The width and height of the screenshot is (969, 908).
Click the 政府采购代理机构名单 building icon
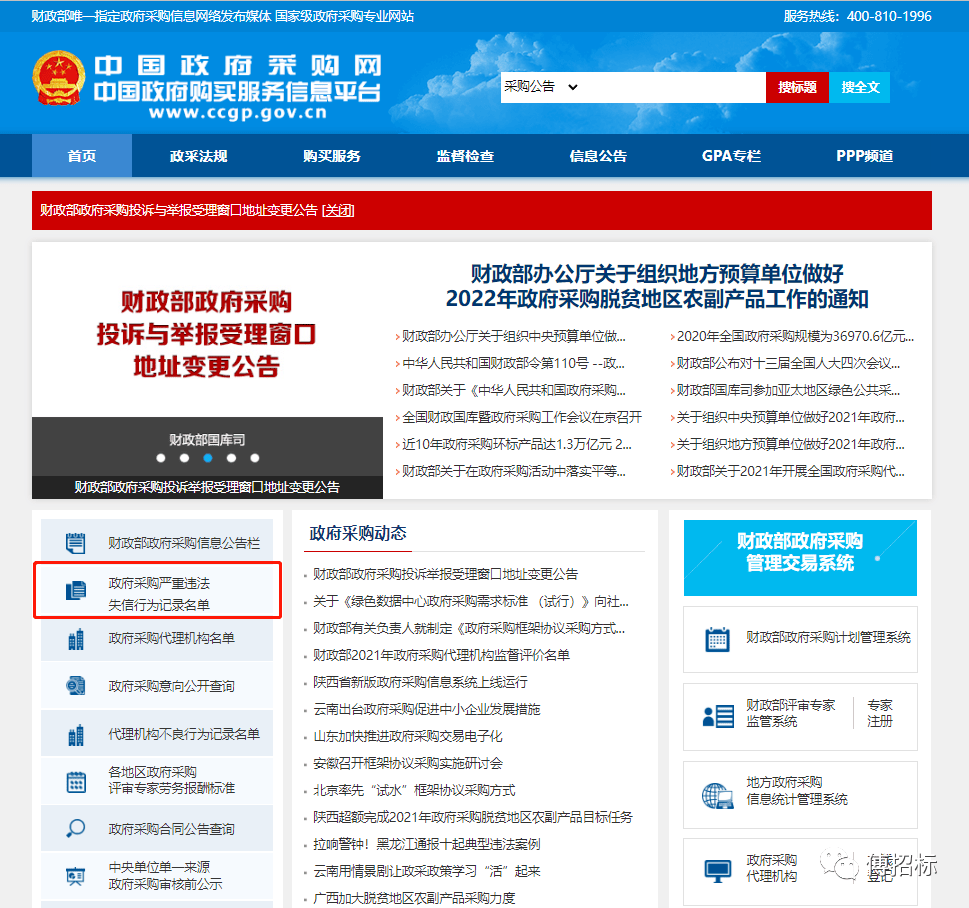75,639
